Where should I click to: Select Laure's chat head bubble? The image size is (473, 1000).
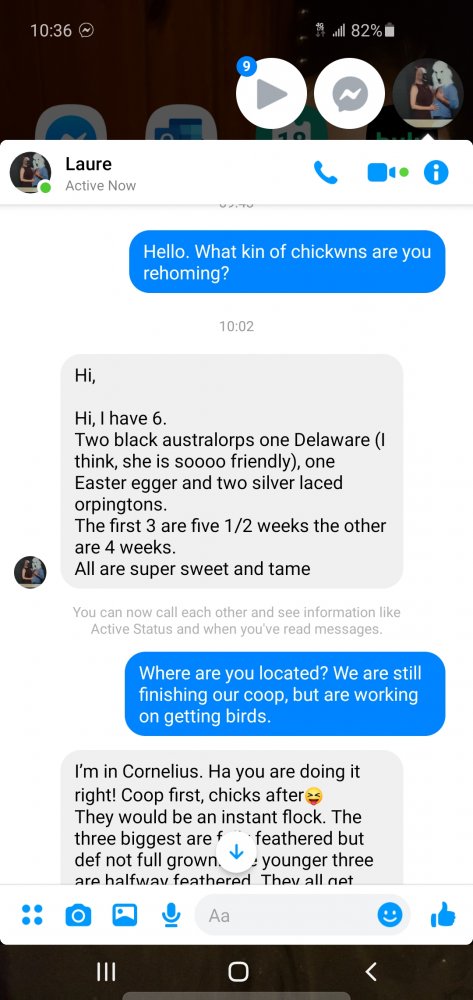click(x=428, y=94)
